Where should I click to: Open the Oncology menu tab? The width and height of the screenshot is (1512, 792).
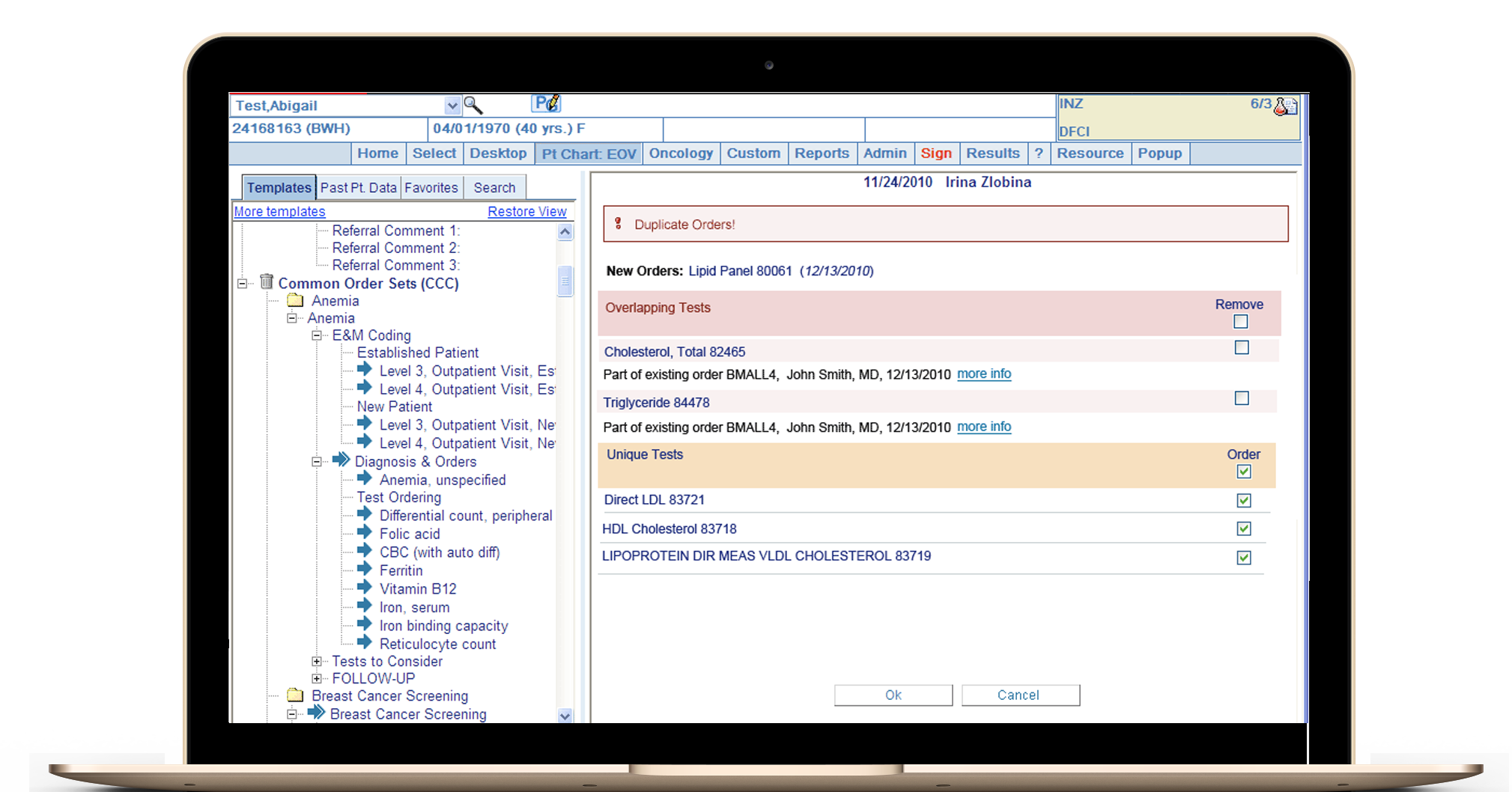680,153
